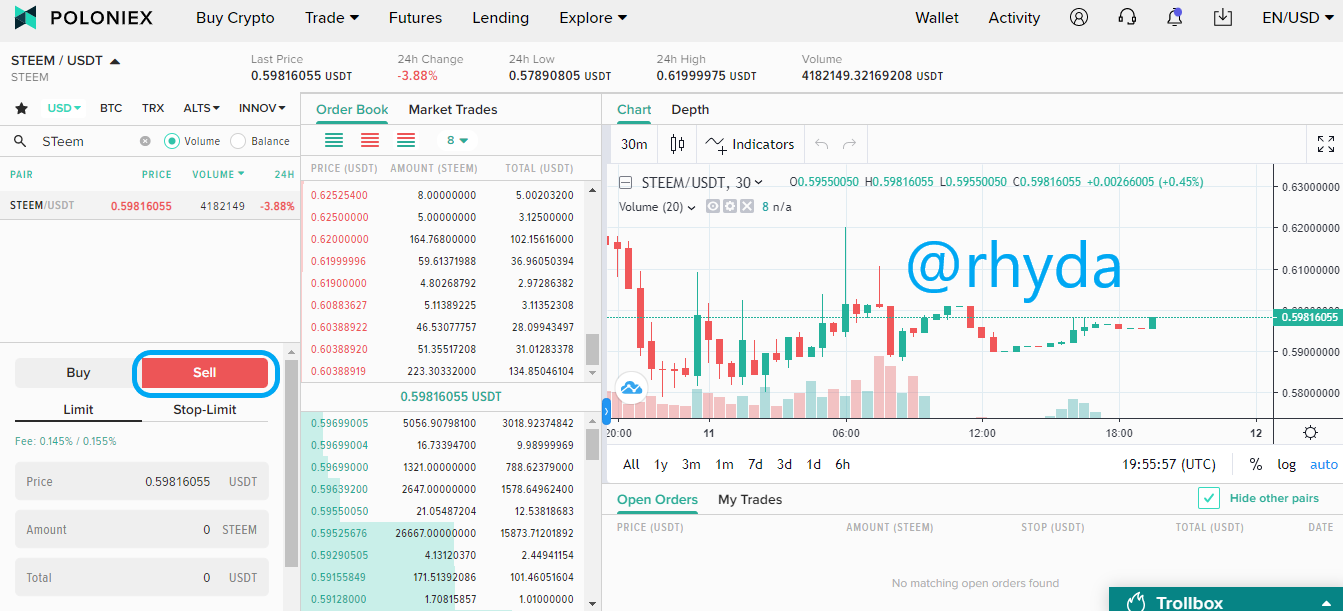Image resolution: width=1343 pixels, height=611 pixels.
Task: Open the ALTS market dropdown
Action: pos(201,108)
